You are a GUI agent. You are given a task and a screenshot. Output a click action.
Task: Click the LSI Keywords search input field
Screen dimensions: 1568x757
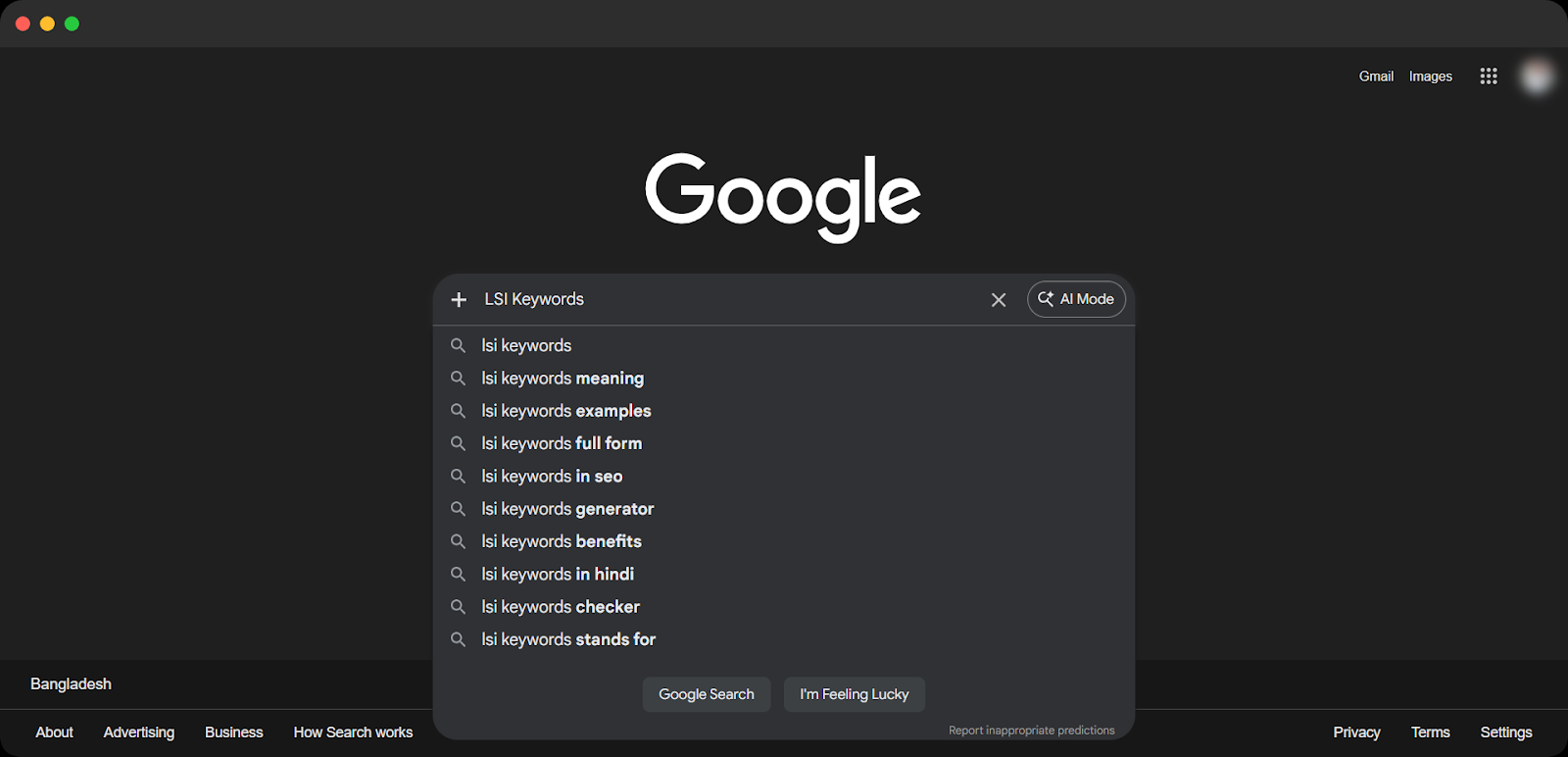[x=730, y=299]
